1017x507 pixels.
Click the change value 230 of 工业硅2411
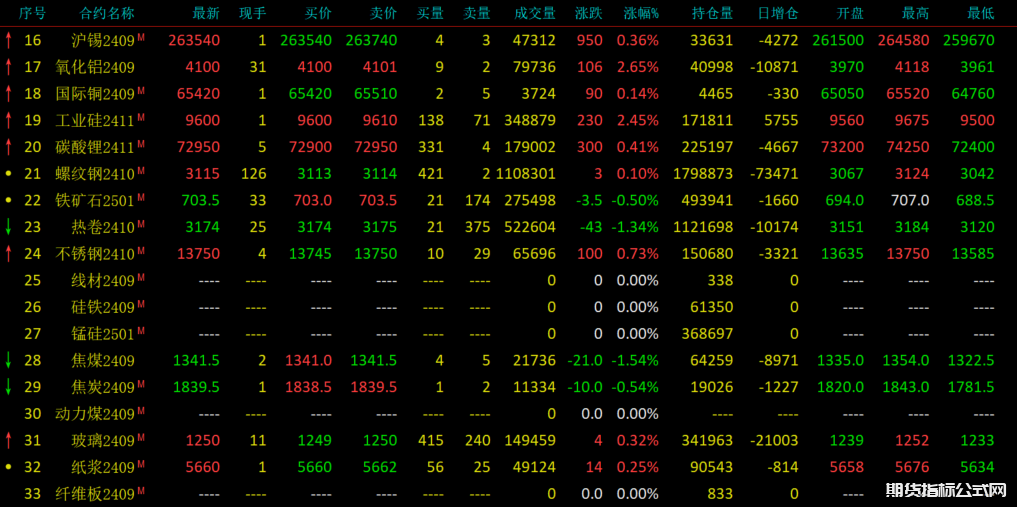point(590,120)
